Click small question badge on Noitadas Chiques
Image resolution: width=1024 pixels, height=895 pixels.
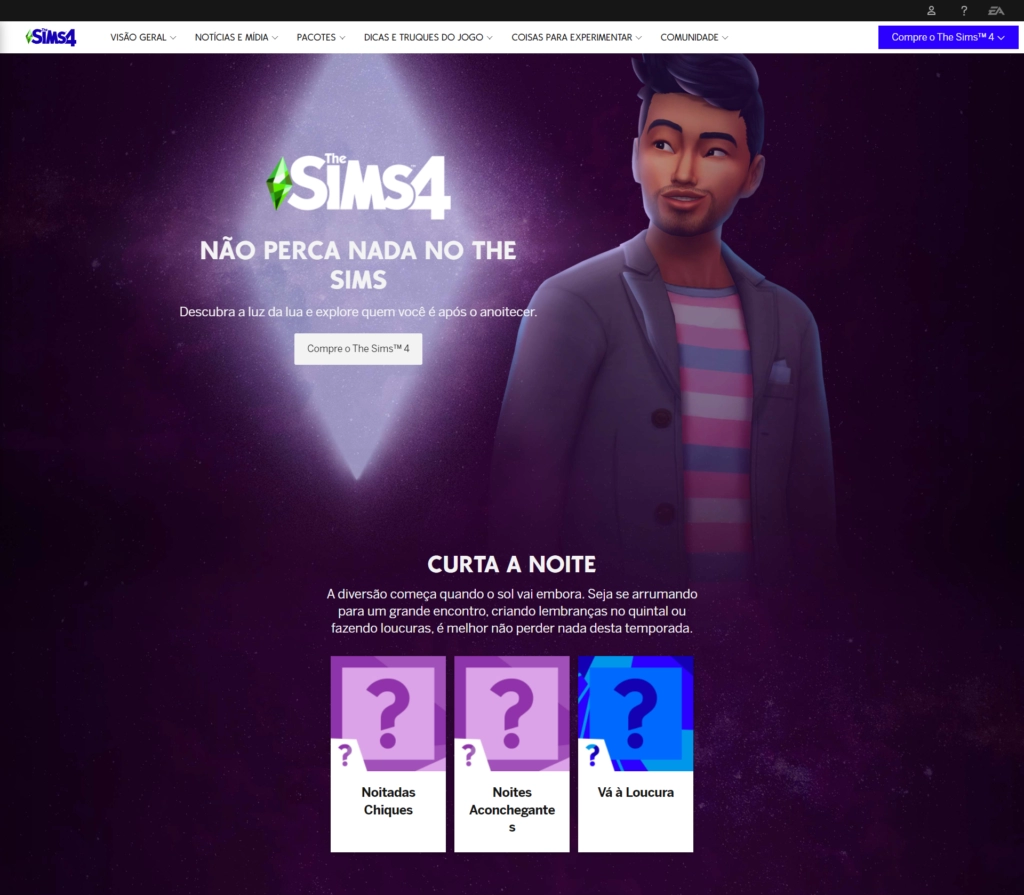(345, 755)
